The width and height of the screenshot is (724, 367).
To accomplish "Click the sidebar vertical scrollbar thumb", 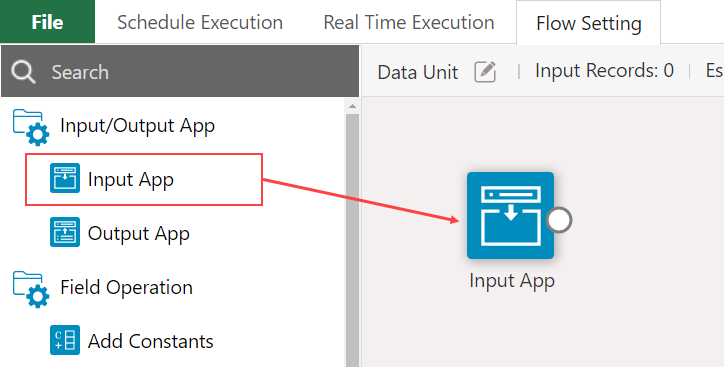I will pos(352,240).
